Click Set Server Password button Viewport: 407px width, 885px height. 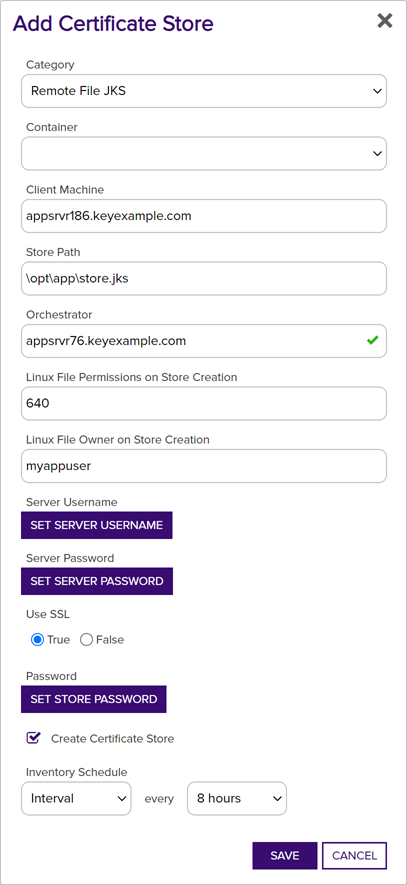point(97,581)
